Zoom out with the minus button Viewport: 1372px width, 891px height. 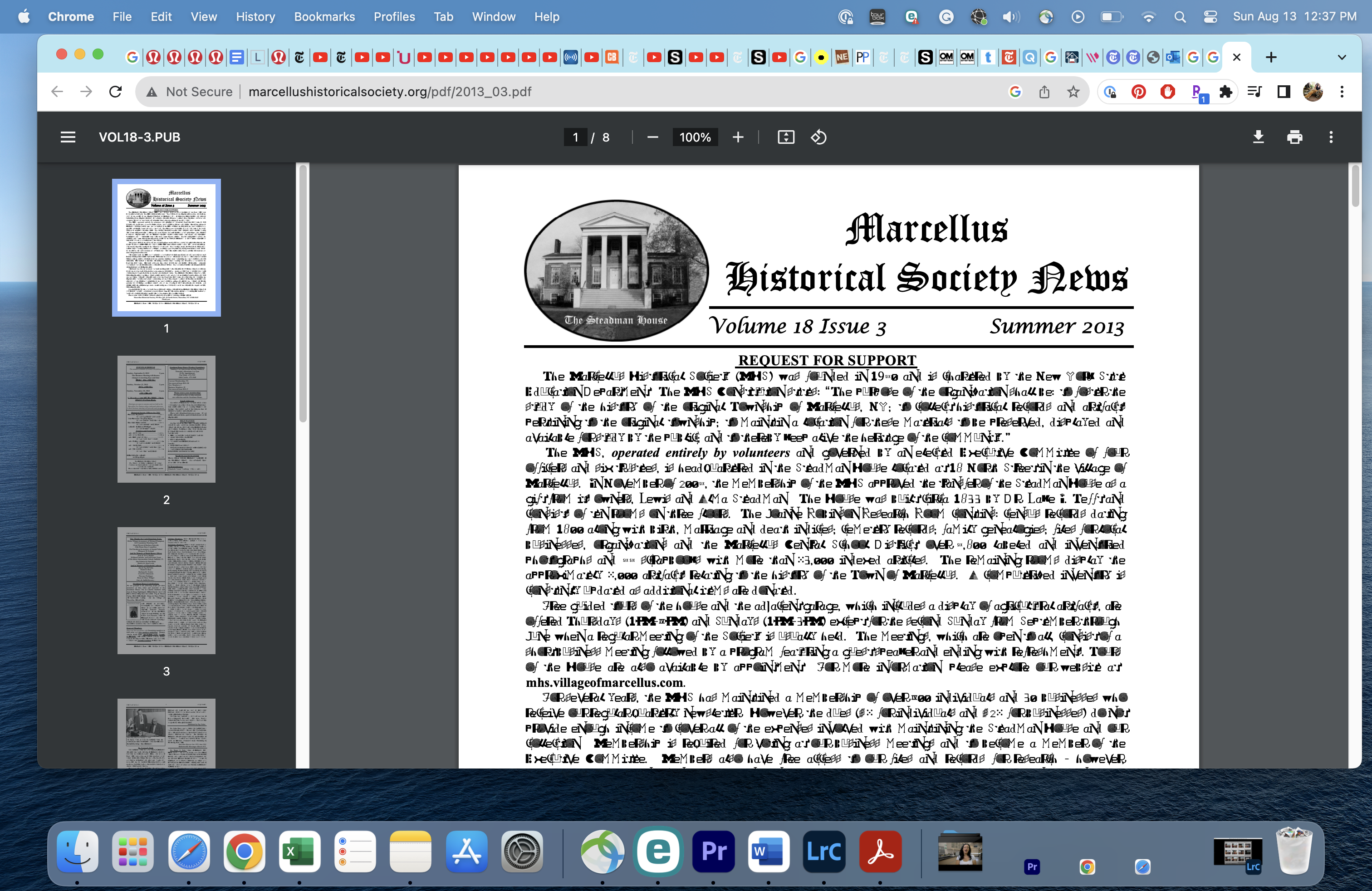pyautogui.click(x=652, y=137)
